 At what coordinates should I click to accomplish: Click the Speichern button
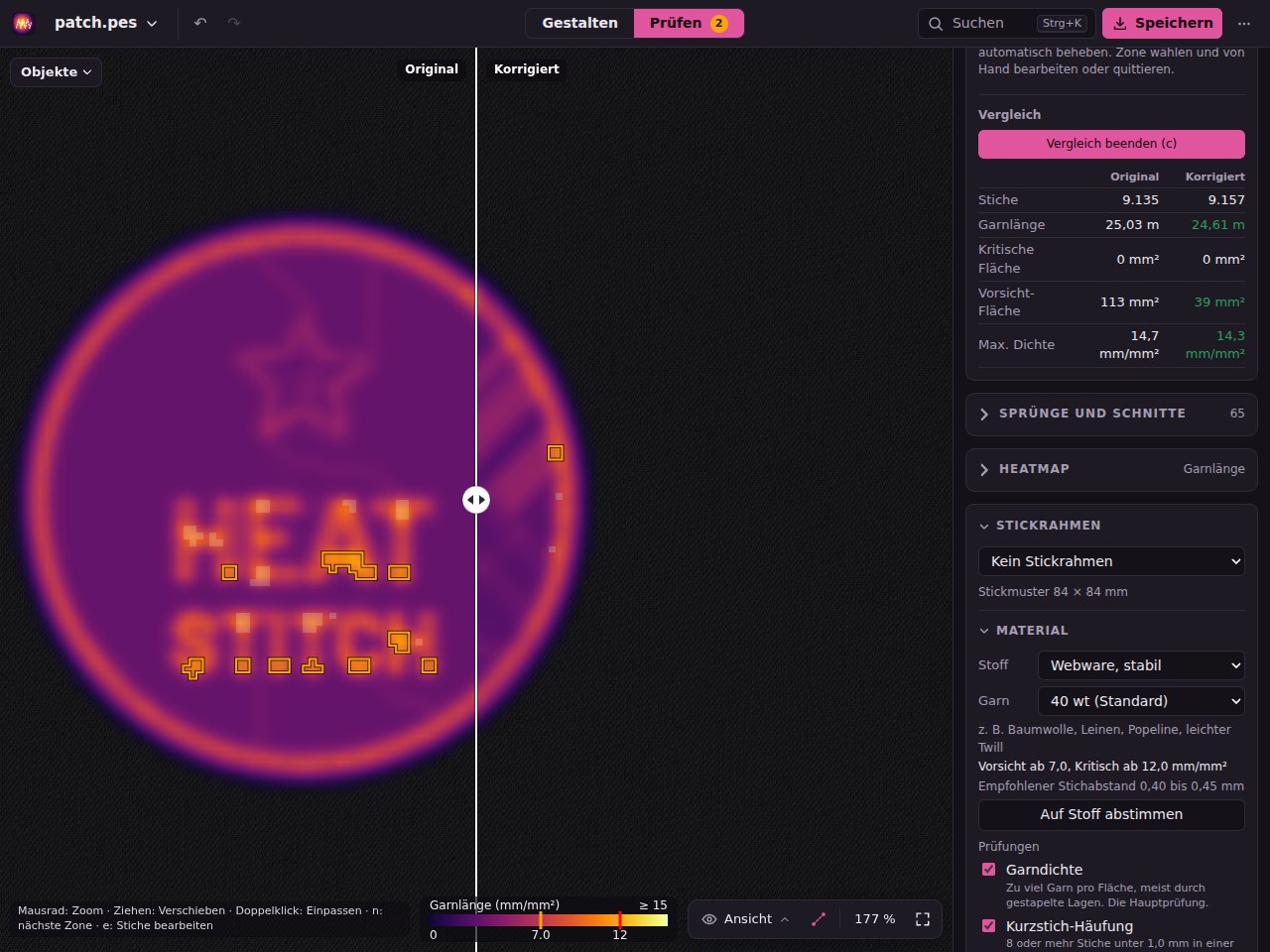pyautogui.click(x=1162, y=23)
